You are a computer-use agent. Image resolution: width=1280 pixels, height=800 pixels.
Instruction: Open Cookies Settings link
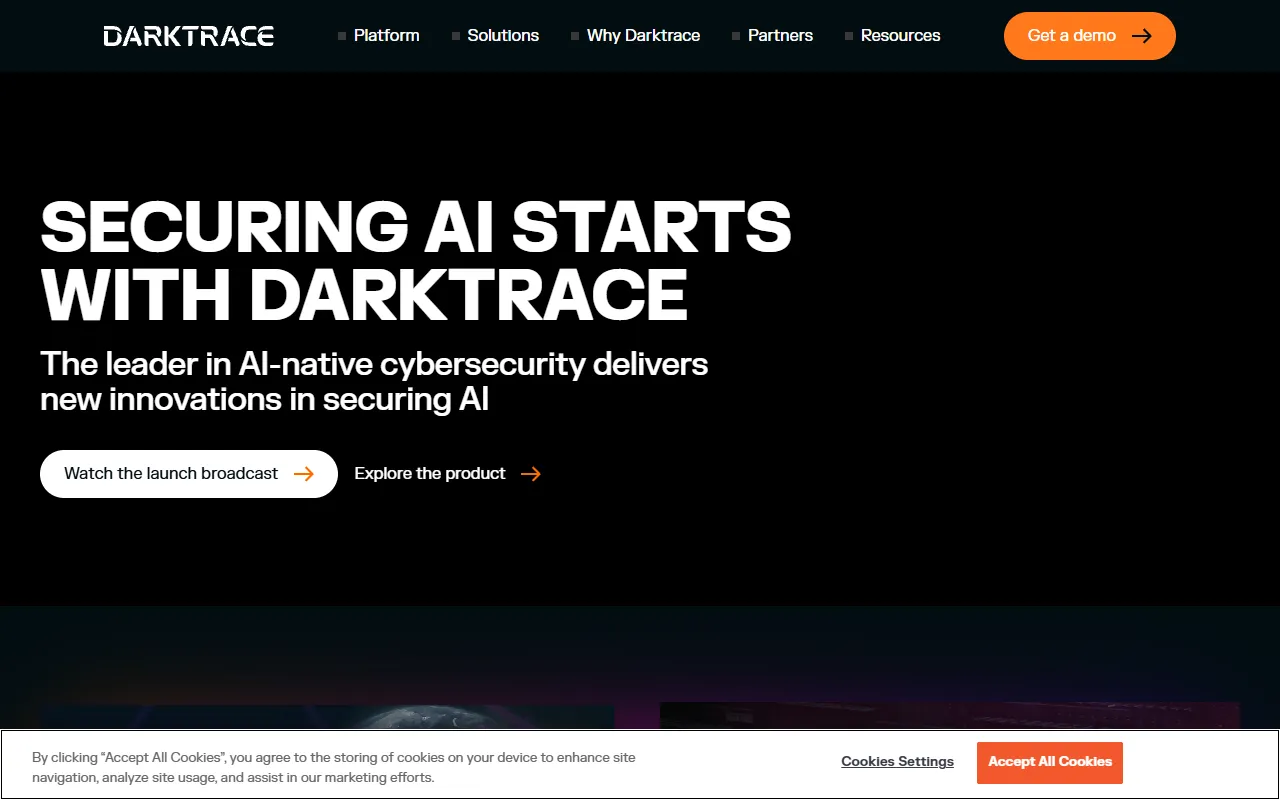pyautogui.click(x=897, y=762)
